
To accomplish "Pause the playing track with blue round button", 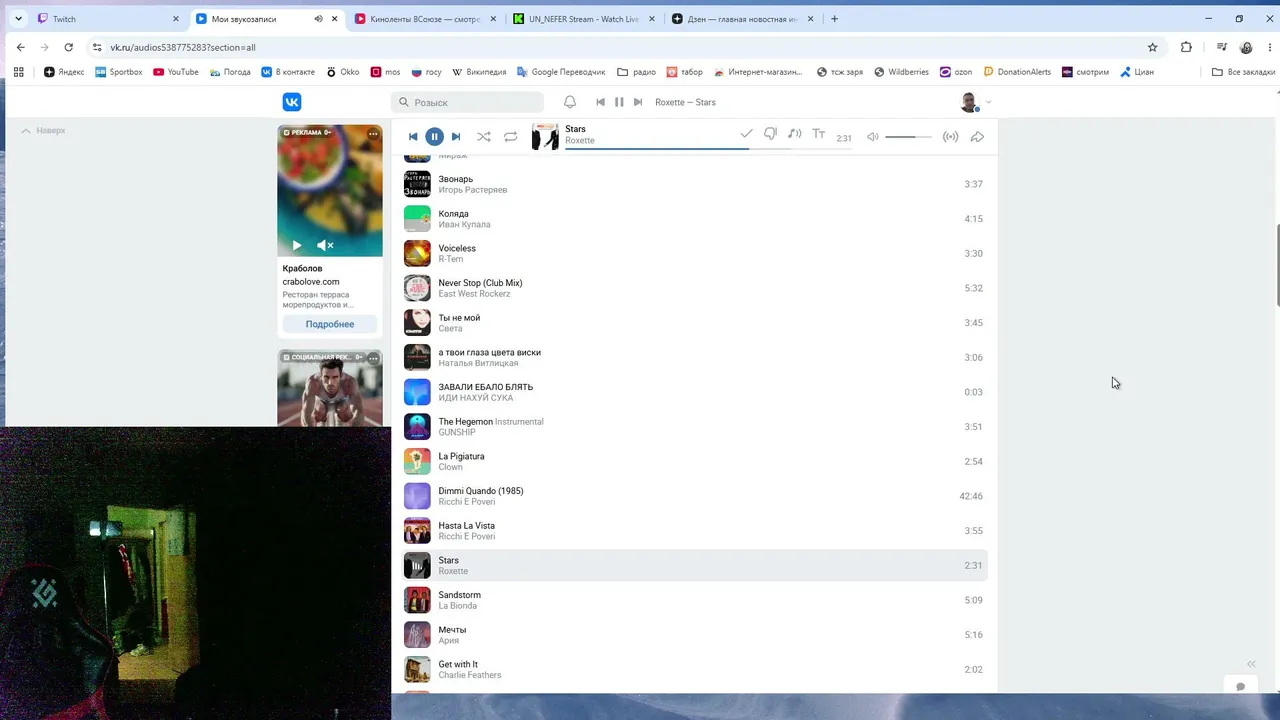I will (x=434, y=137).
